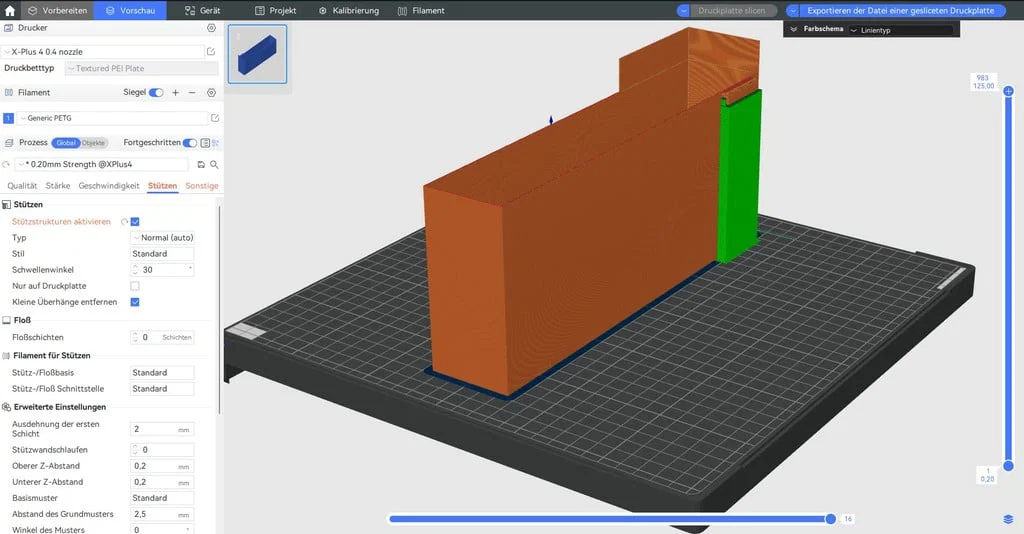
Task: Click the bottom handle of the layer slider
Action: 1008,465
